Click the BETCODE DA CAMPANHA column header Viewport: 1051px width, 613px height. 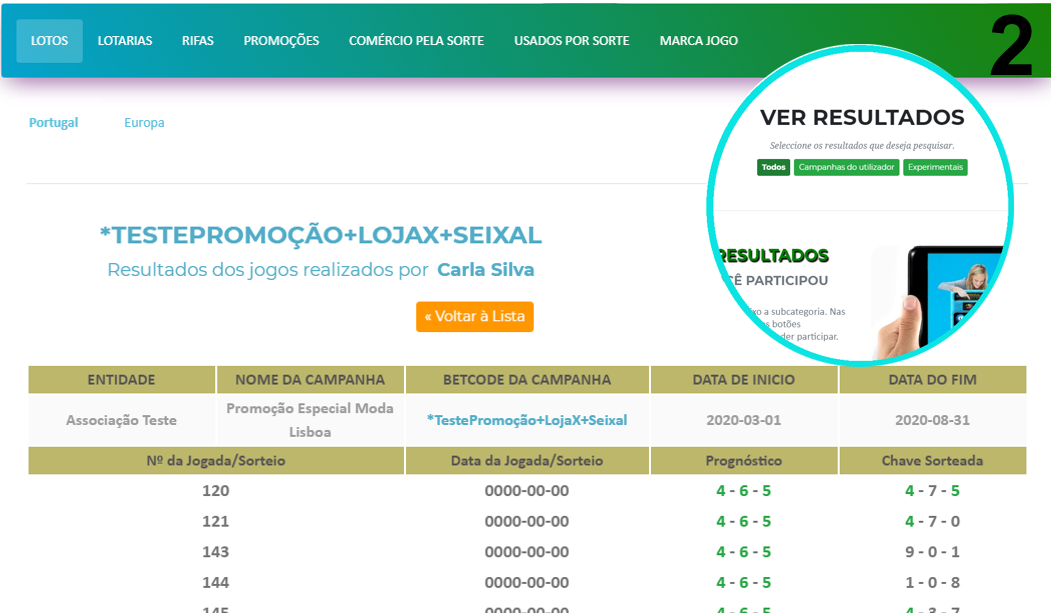pos(527,380)
